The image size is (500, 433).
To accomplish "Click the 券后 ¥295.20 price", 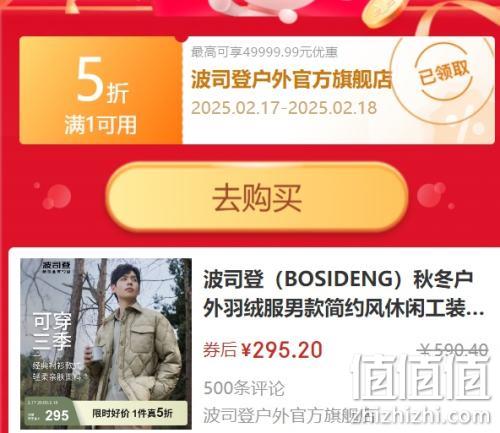I will coord(263,350).
